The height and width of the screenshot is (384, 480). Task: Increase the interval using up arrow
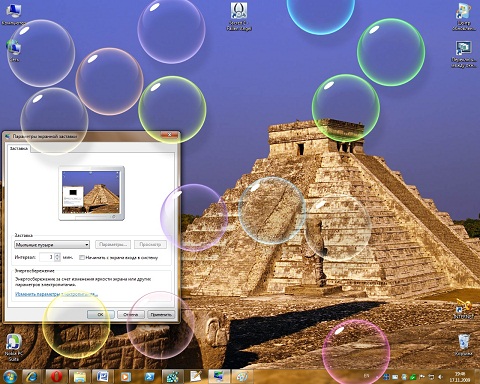57,255
